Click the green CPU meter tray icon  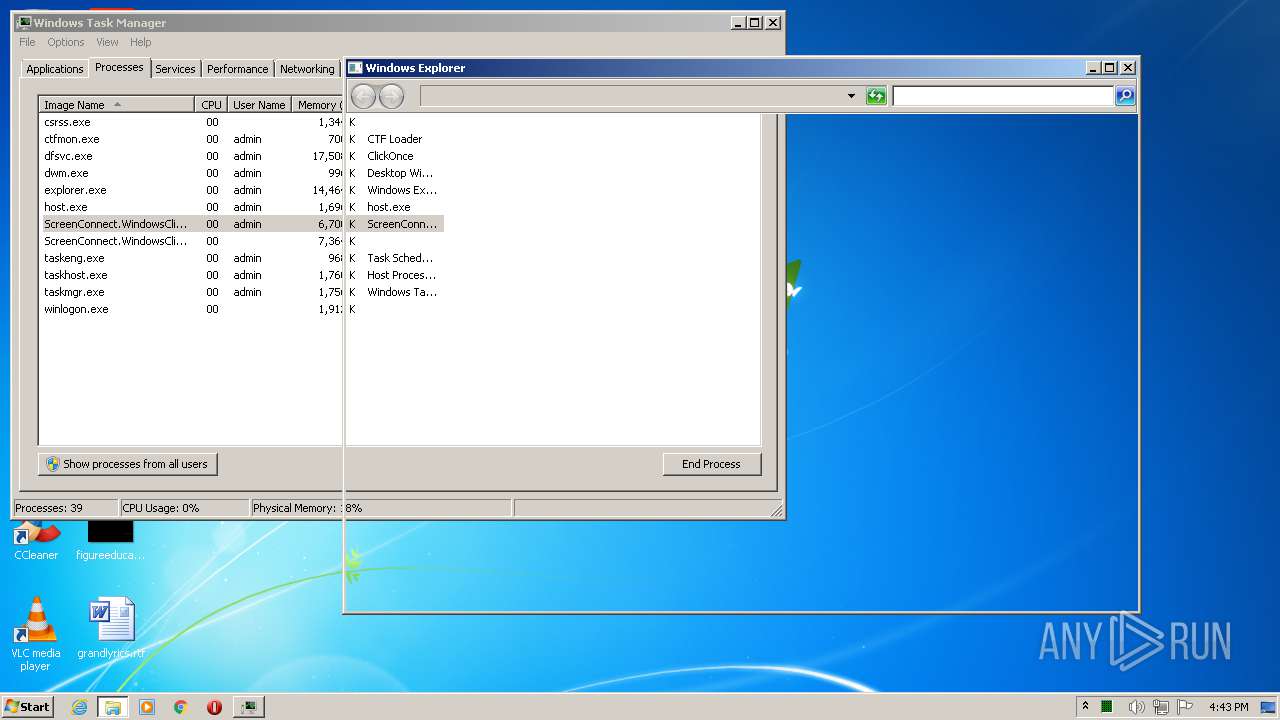coord(1108,707)
